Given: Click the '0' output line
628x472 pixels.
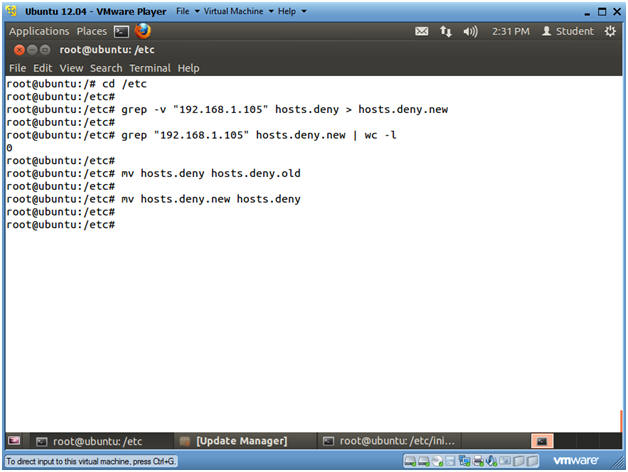Looking at the screenshot, I should [9, 148].
